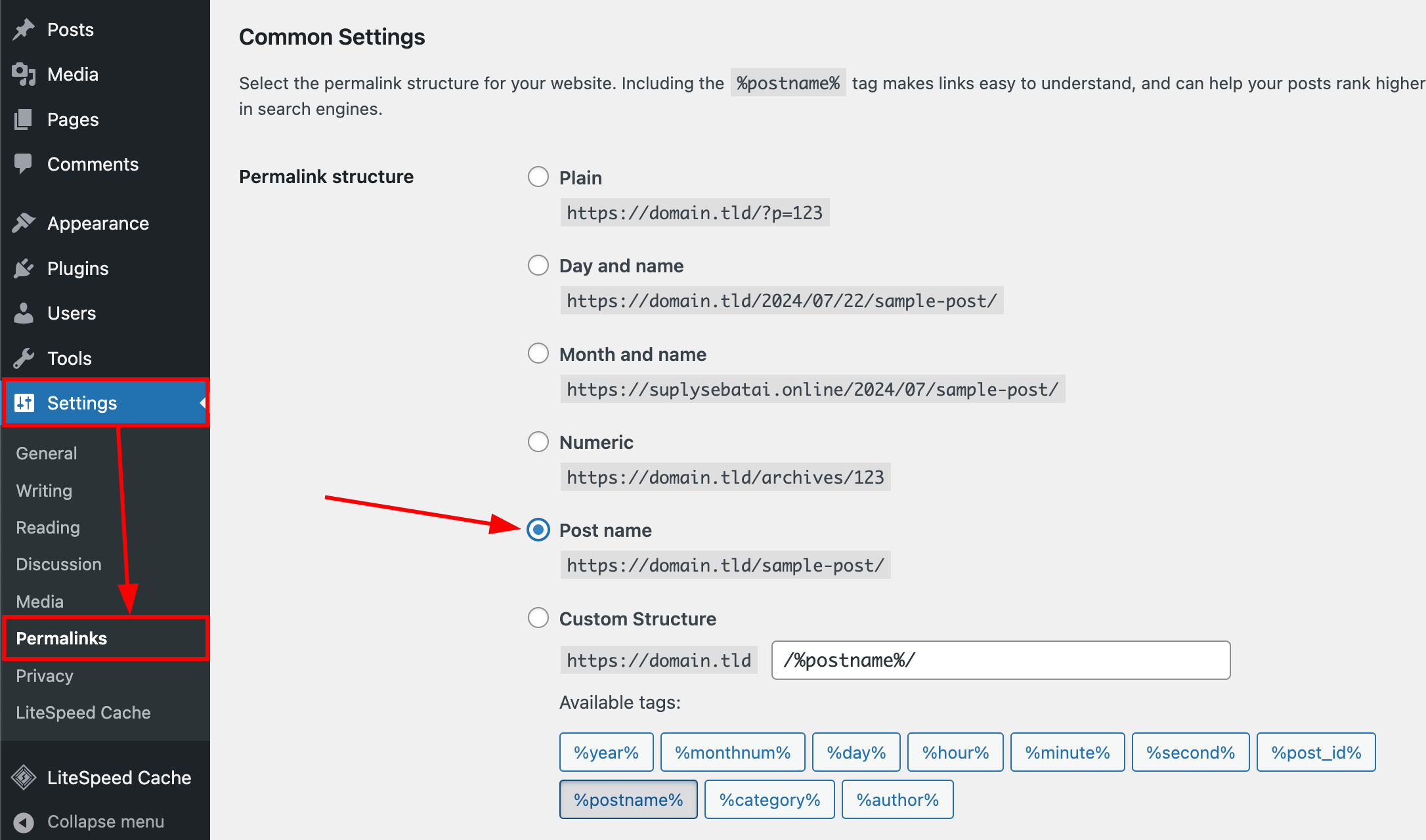This screenshot has width=1426, height=840.
Task: Click the Comments speech bubble icon
Action: click(x=24, y=164)
